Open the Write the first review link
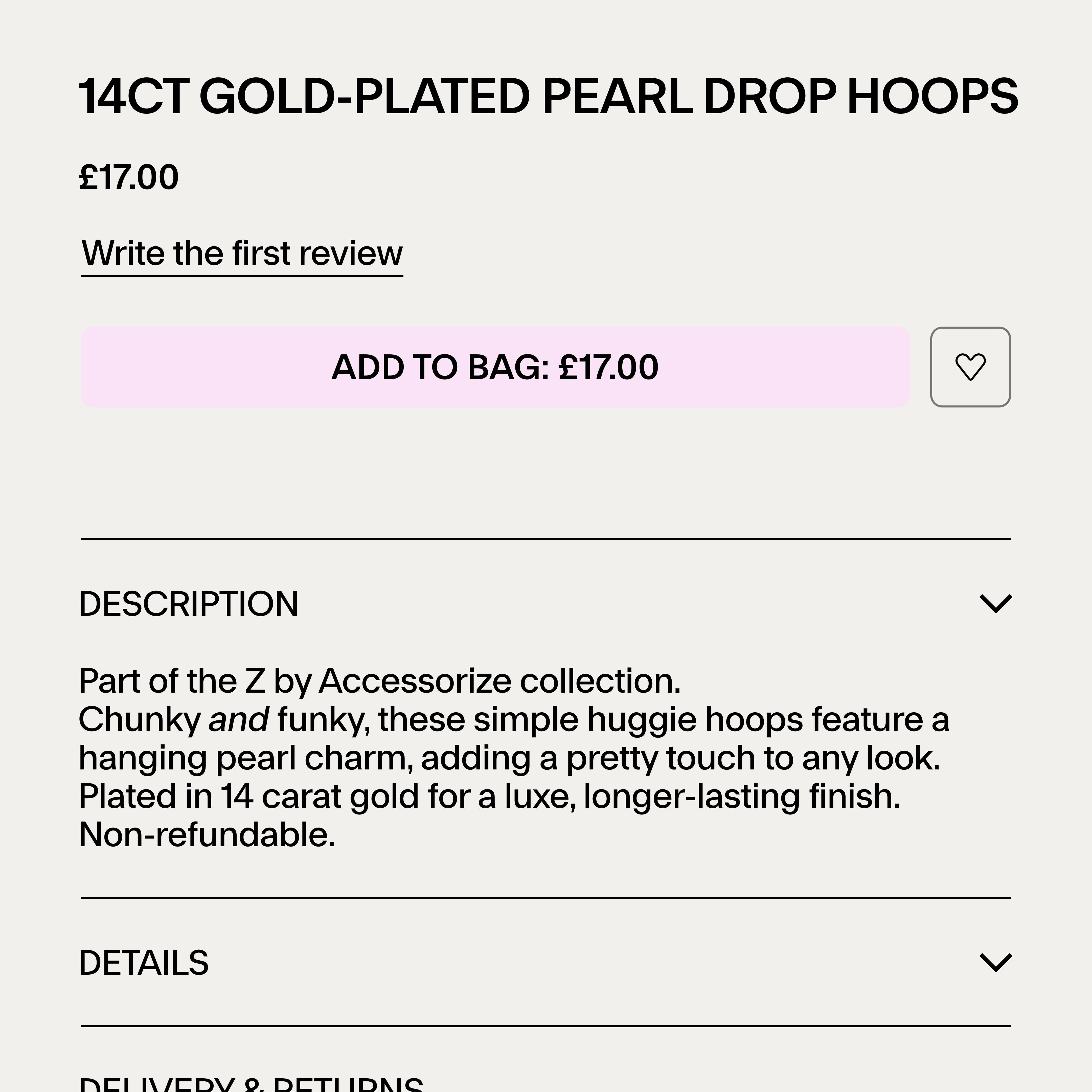Viewport: 1092px width, 1092px height. pyautogui.click(x=242, y=253)
